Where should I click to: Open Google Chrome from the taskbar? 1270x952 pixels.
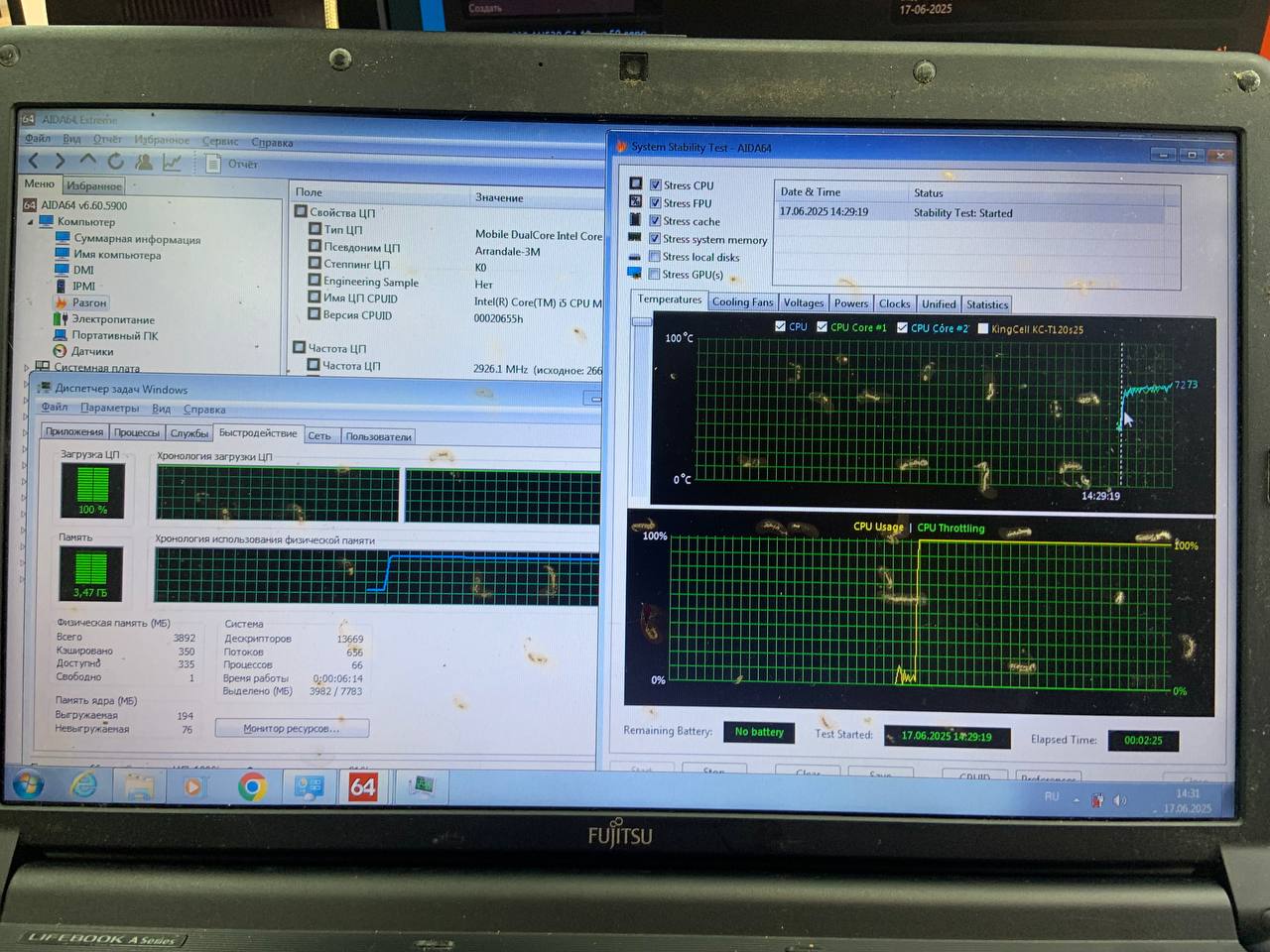252,786
